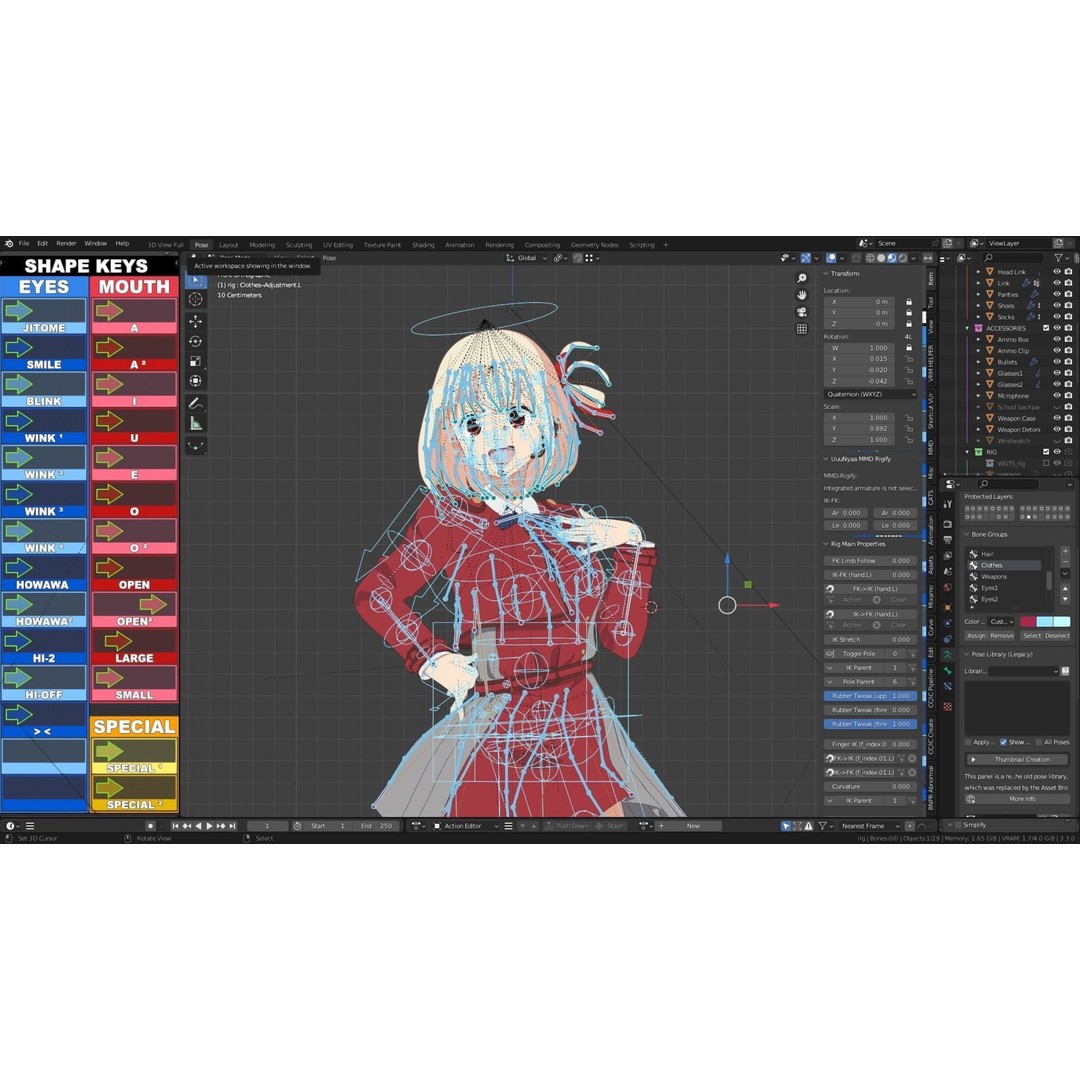Click FK->IK (hand.L) snap icon
Image resolution: width=1080 pixels, height=1080 pixels.
[830, 589]
